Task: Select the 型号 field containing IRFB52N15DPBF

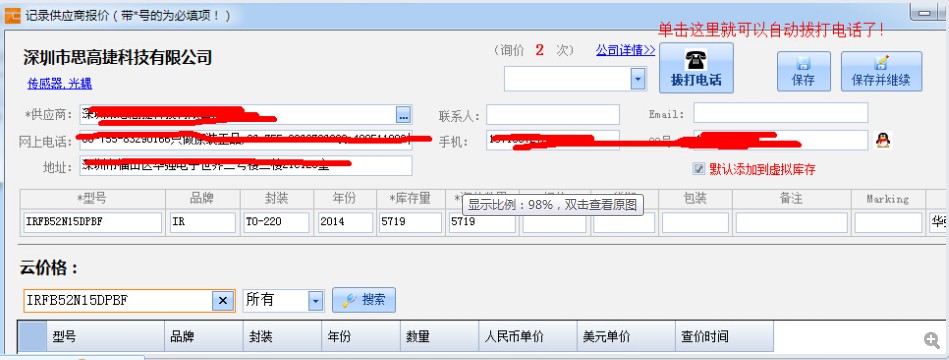Action: [93, 222]
